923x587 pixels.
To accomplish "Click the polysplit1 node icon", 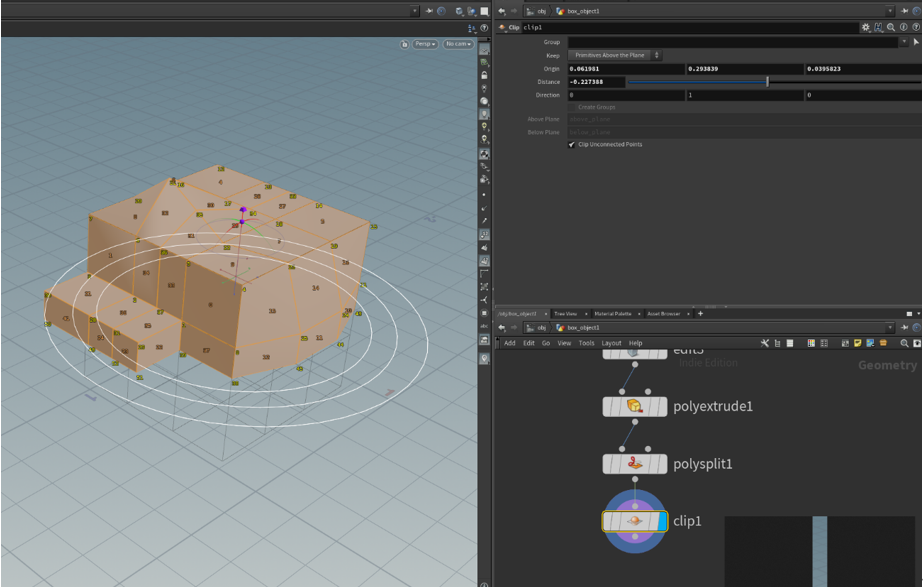I will pyautogui.click(x=634, y=464).
